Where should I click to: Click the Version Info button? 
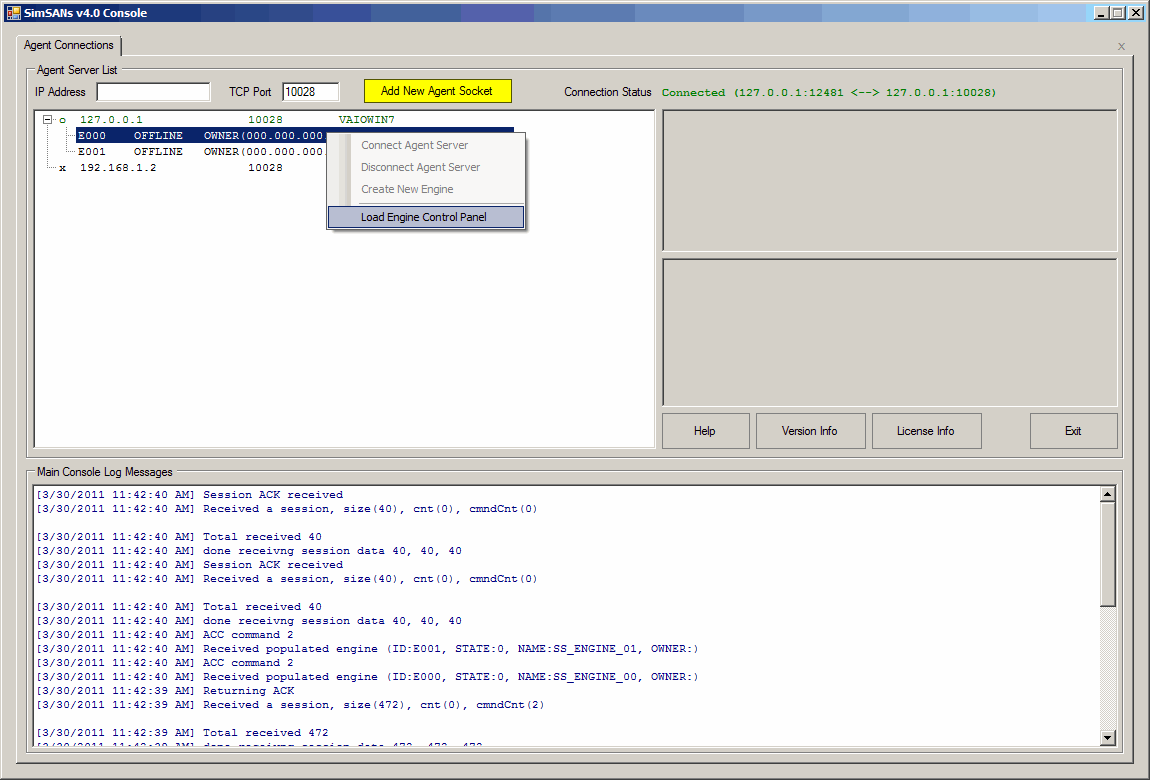coord(810,431)
